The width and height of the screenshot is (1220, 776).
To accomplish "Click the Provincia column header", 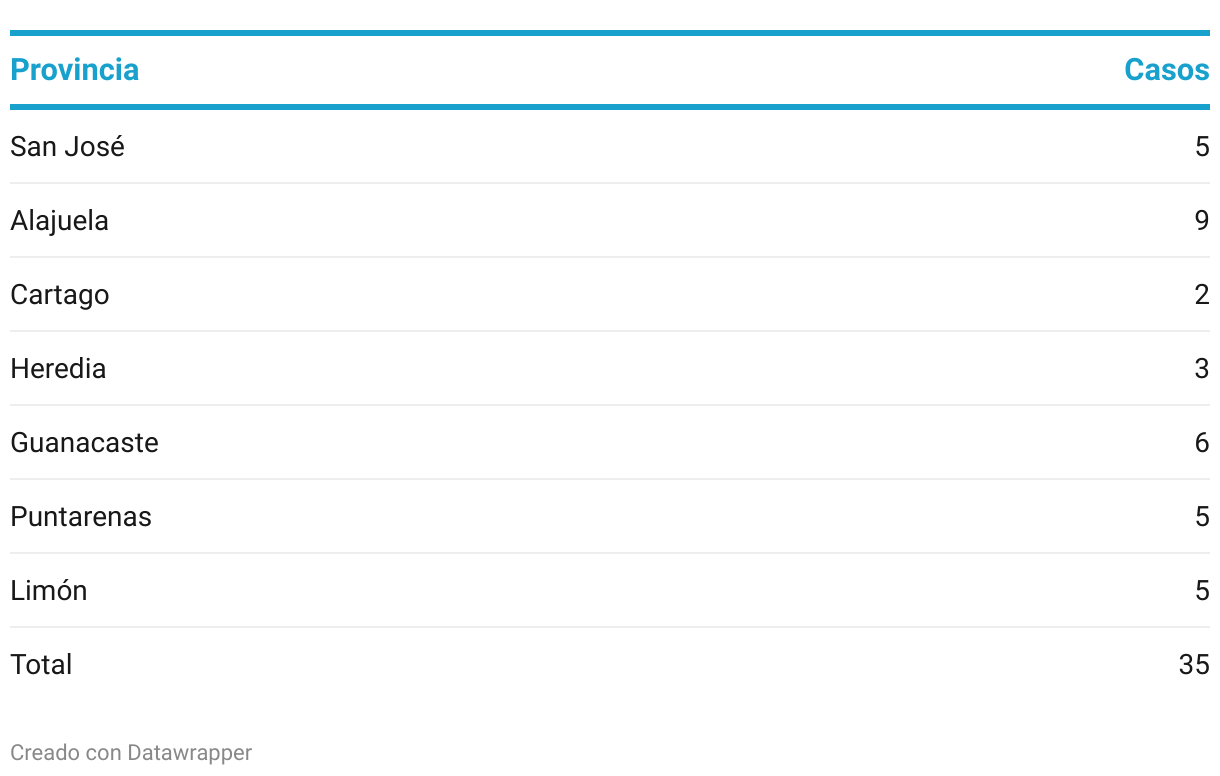I will [x=74, y=70].
